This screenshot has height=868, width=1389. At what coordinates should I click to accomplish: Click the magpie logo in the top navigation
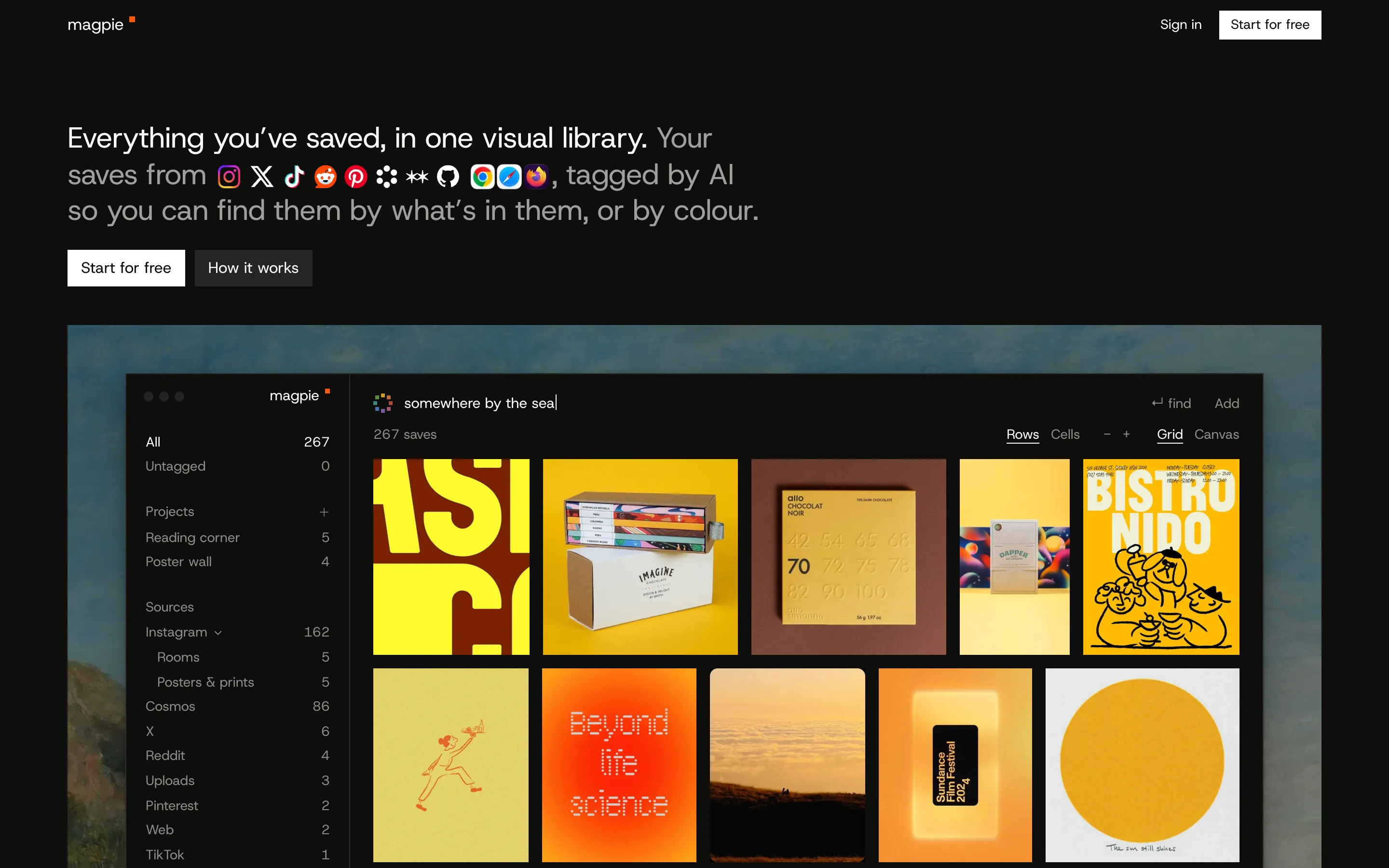pyautogui.click(x=101, y=25)
